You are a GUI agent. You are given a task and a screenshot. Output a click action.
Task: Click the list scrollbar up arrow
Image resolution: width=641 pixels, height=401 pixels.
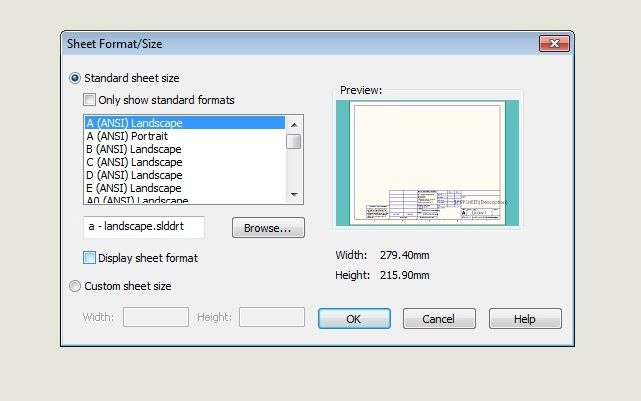tap(294, 123)
